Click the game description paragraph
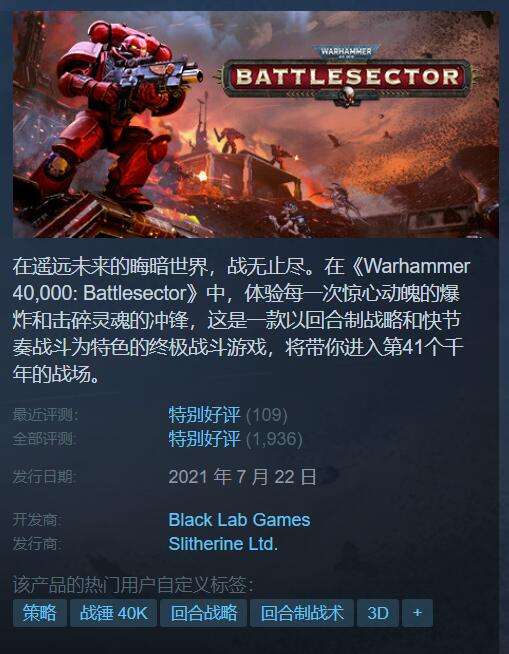The height and width of the screenshot is (654, 509). click(241, 320)
